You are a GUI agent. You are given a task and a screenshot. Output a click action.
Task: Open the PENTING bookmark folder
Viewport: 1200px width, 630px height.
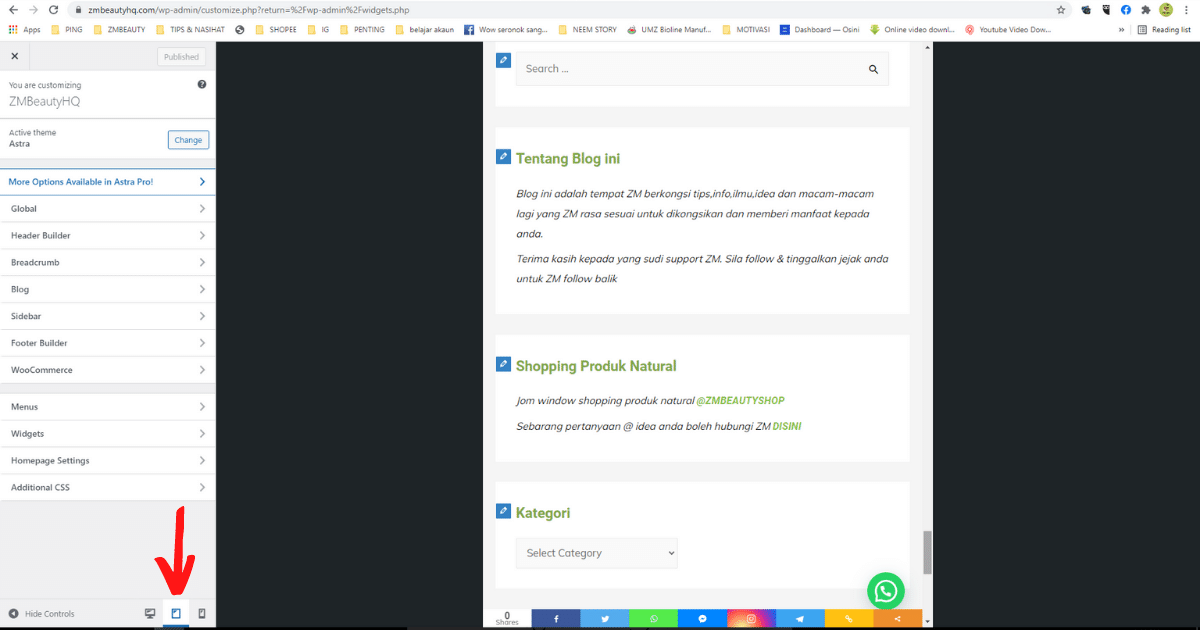point(362,30)
